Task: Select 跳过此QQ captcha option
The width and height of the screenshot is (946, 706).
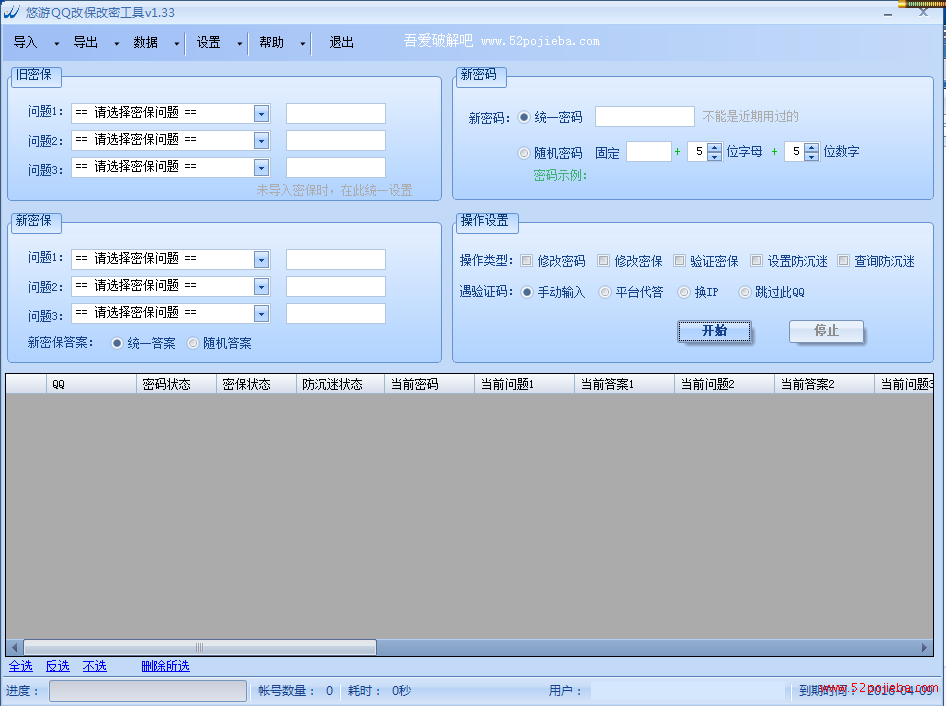Action: coord(745,292)
